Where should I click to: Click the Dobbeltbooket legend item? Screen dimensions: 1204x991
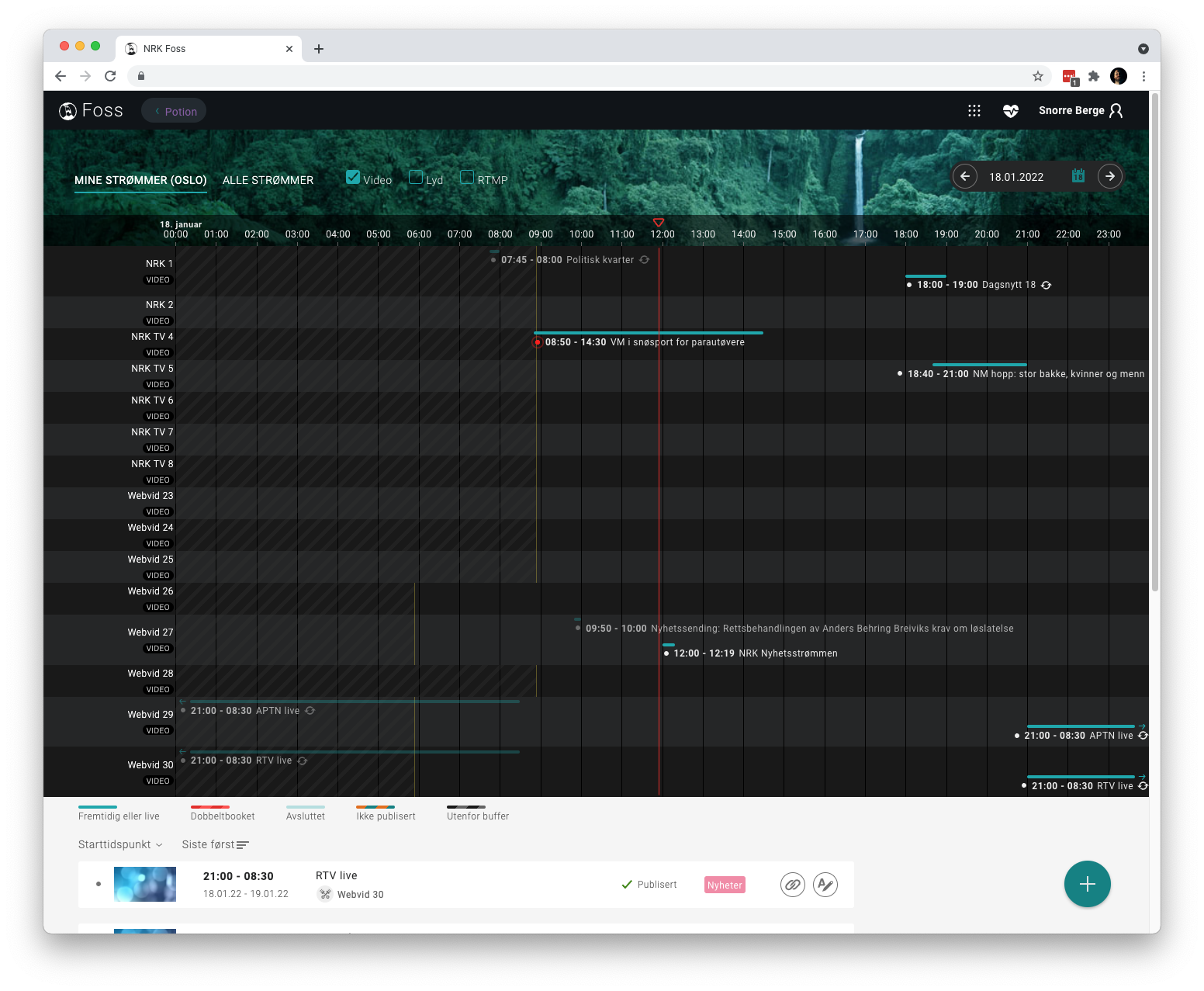223,813
